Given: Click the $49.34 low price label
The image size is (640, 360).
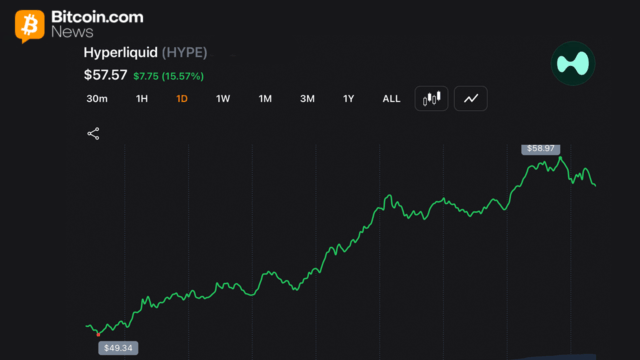Looking at the screenshot, I should tap(118, 348).
